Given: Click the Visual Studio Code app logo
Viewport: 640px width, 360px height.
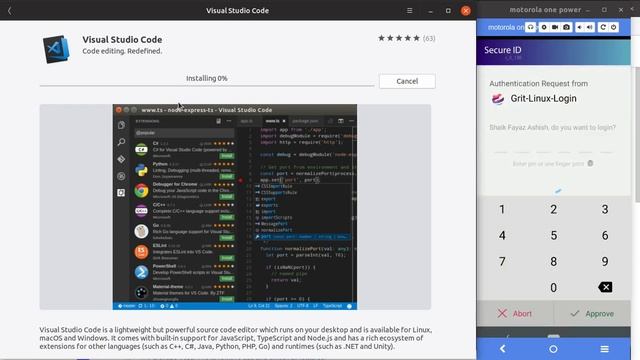Looking at the screenshot, I should (x=56, y=49).
